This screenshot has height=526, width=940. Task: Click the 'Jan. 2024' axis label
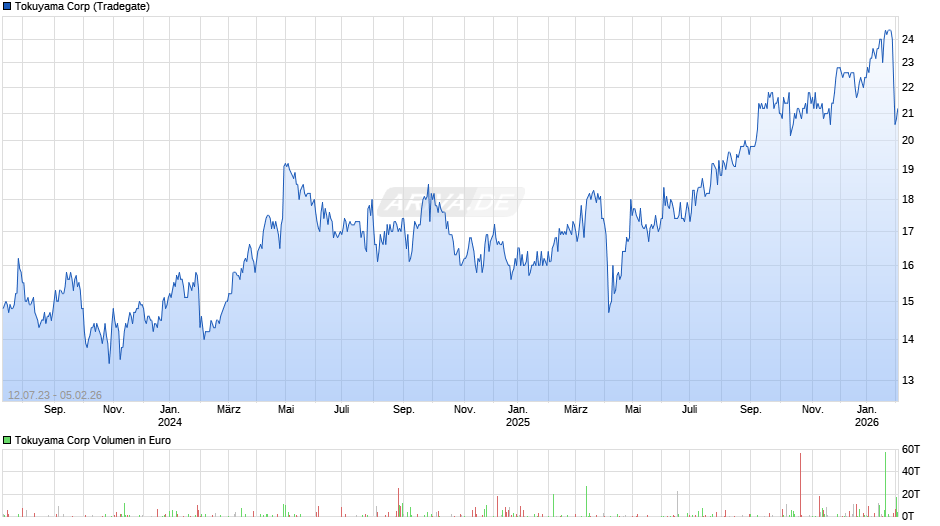coord(170,416)
